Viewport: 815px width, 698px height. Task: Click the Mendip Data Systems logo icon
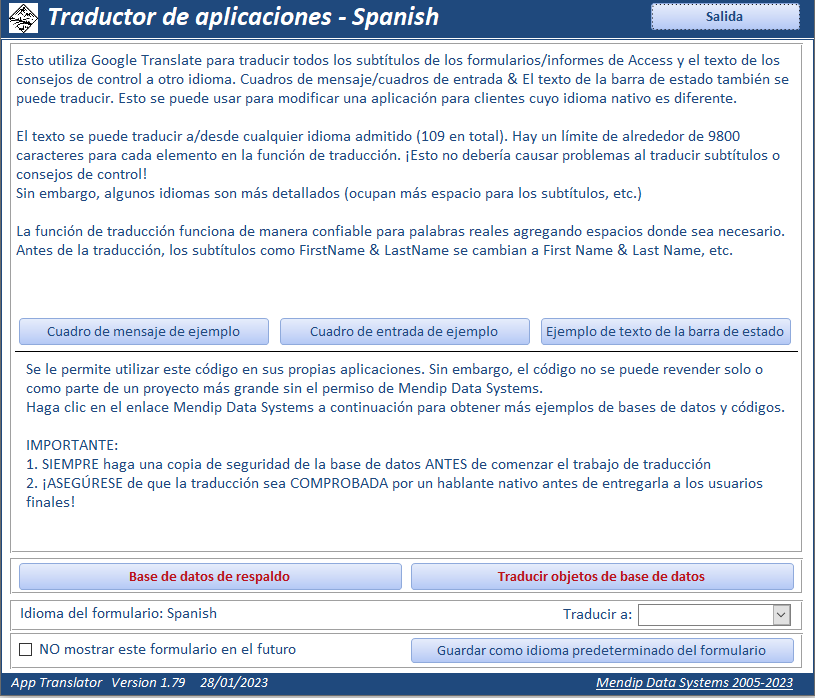(23, 18)
